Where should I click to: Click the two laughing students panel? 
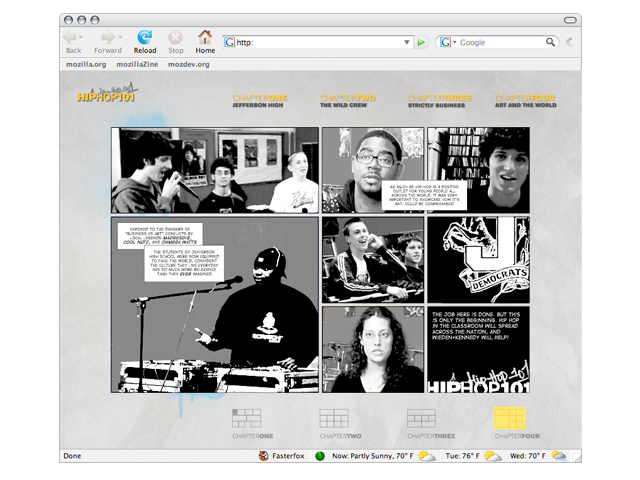(x=373, y=260)
